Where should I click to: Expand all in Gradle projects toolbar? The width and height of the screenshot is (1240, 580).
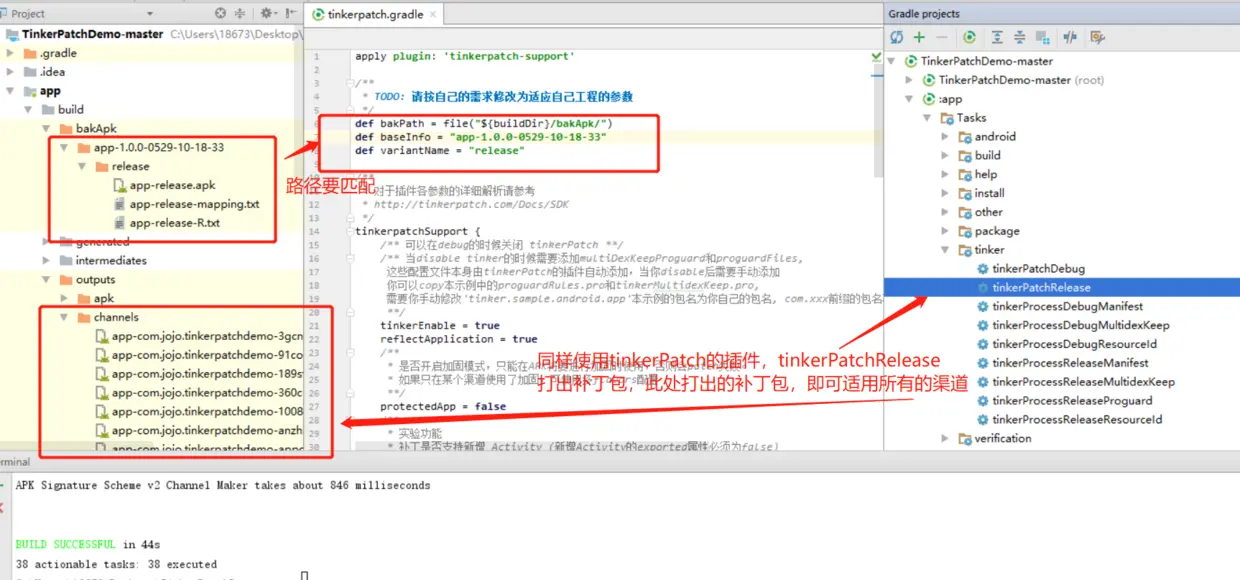(997, 37)
